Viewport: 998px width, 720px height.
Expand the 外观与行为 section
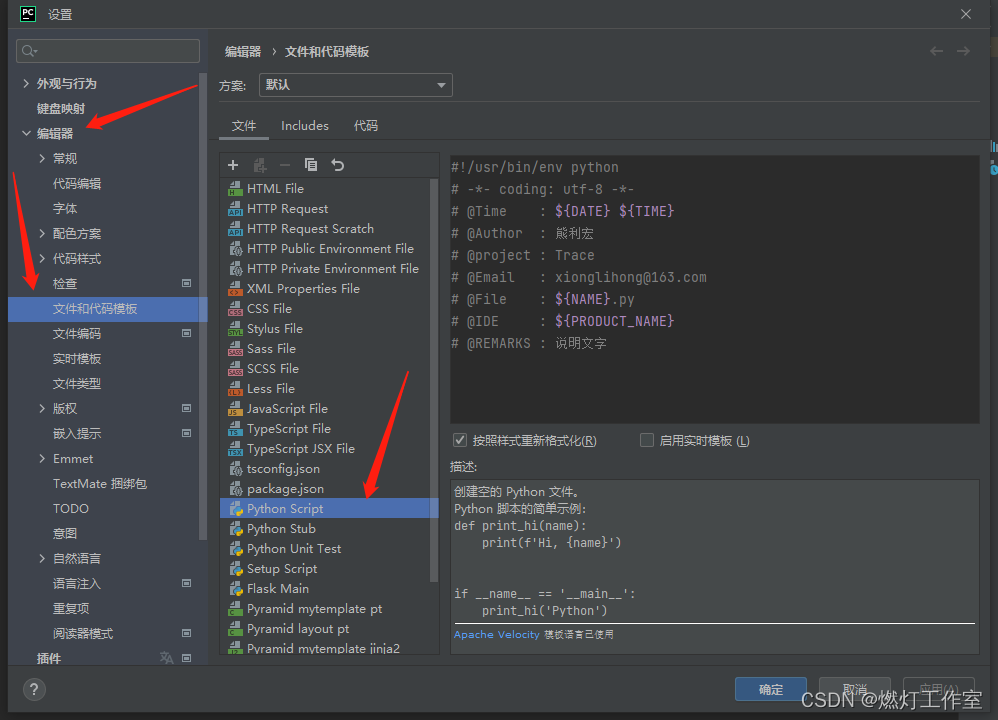26,83
